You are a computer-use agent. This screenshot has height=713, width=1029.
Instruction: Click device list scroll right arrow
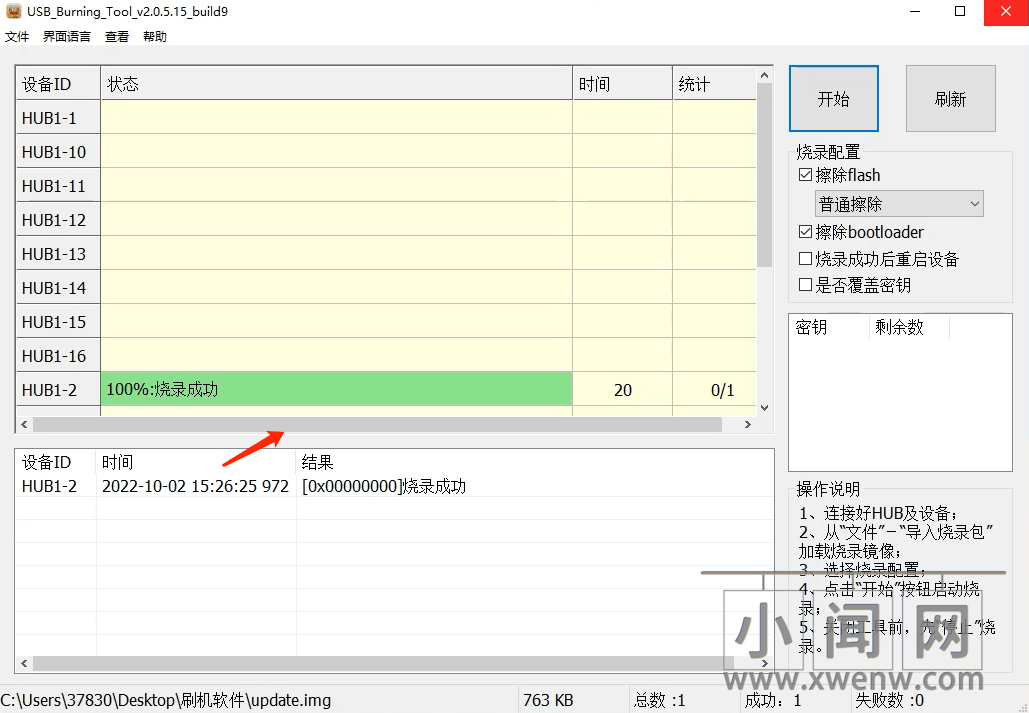747,425
